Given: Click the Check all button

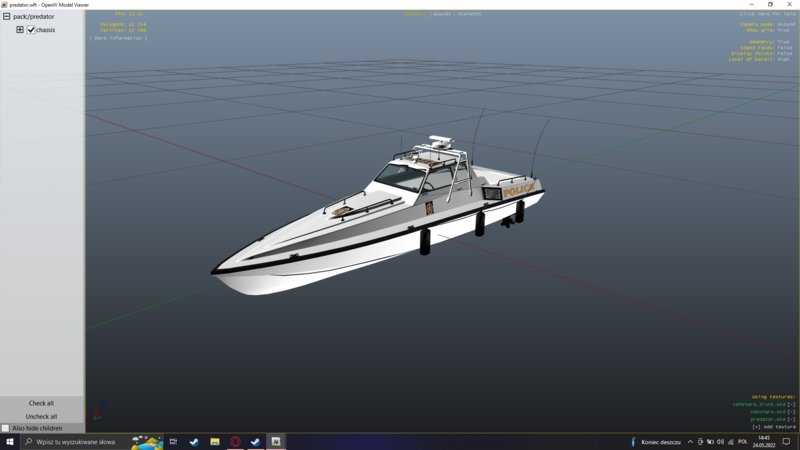Looking at the screenshot, I should click(x=41, y=403).
